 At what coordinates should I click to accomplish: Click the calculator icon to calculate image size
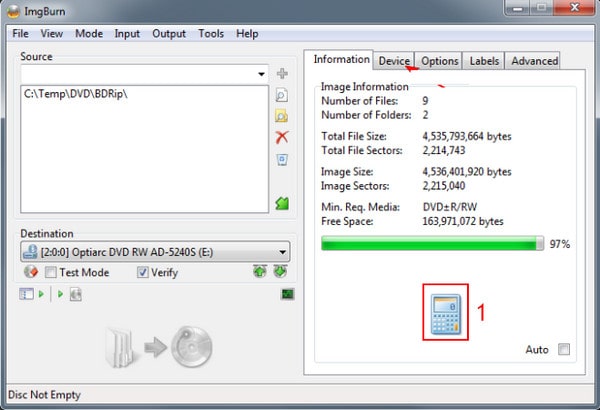[x=445, y=313]
